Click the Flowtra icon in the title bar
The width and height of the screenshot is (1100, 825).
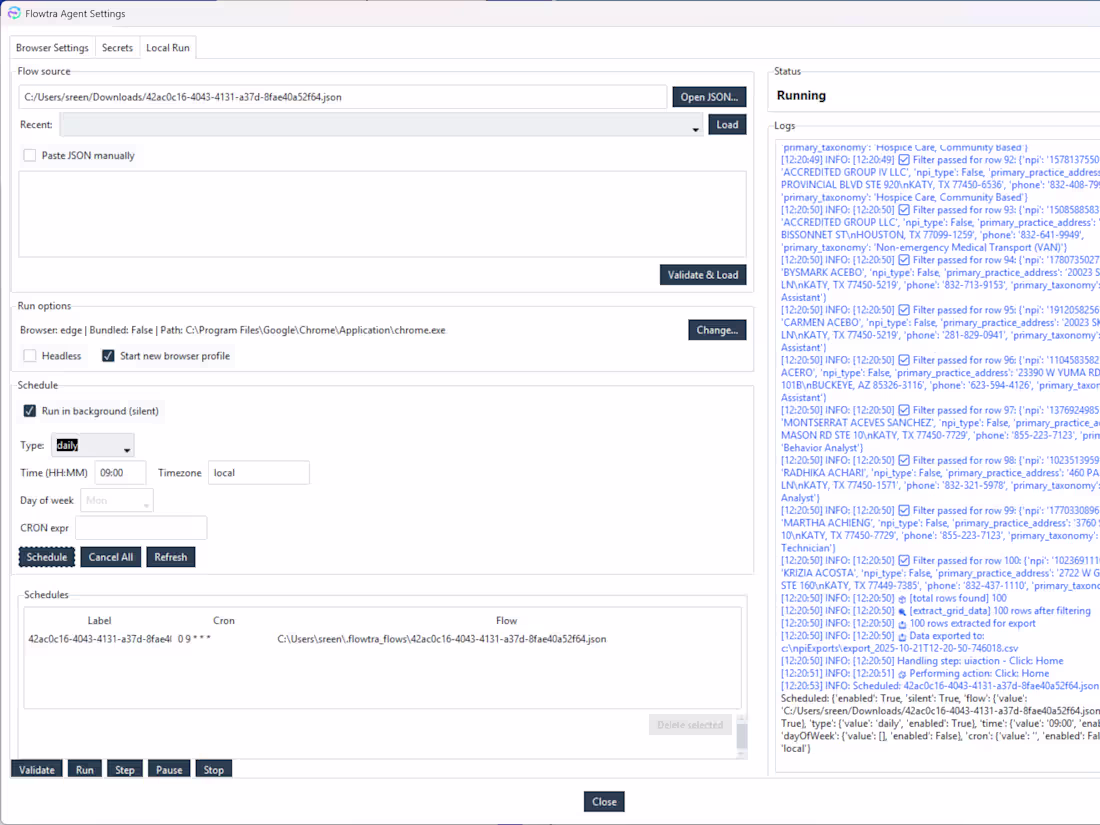(x=14, y=13)
